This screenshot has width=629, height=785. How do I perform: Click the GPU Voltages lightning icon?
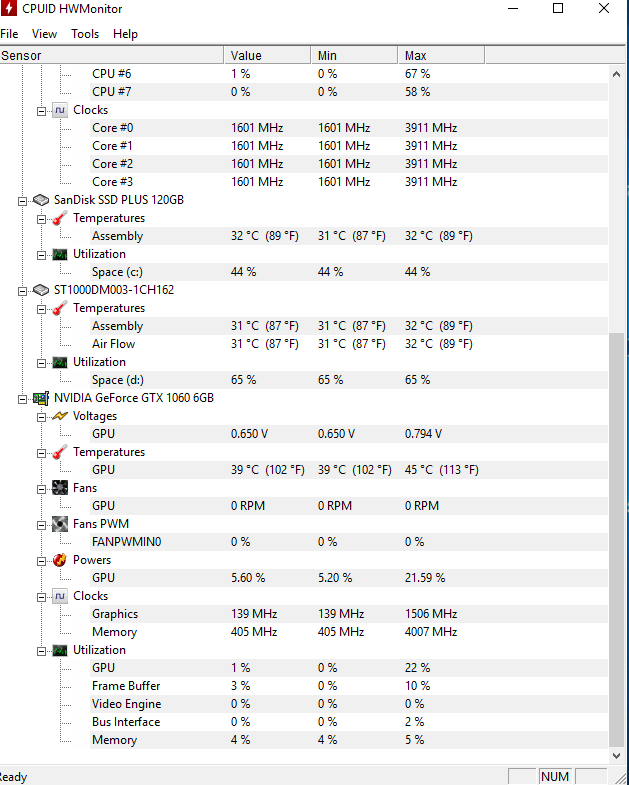click(60, 416)
